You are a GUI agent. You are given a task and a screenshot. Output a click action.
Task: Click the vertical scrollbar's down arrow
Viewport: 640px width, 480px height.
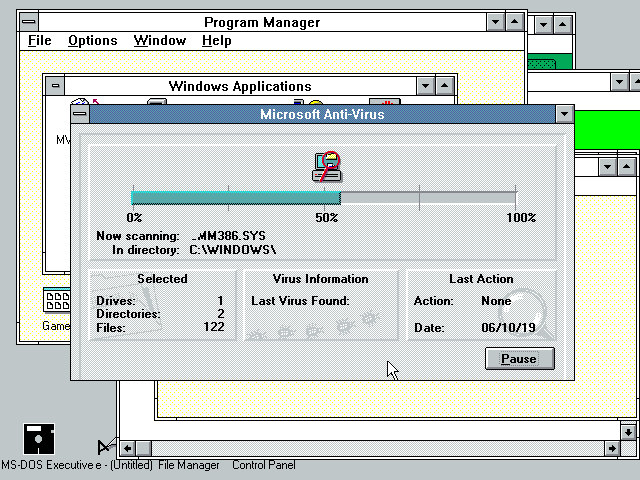(x=629, y=430)
